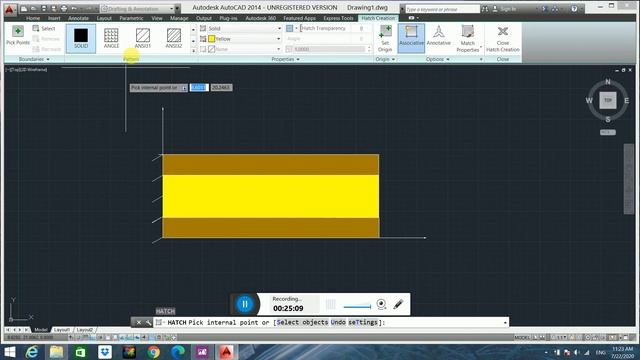Open the AutoCAD application menu

coord(9,9)
